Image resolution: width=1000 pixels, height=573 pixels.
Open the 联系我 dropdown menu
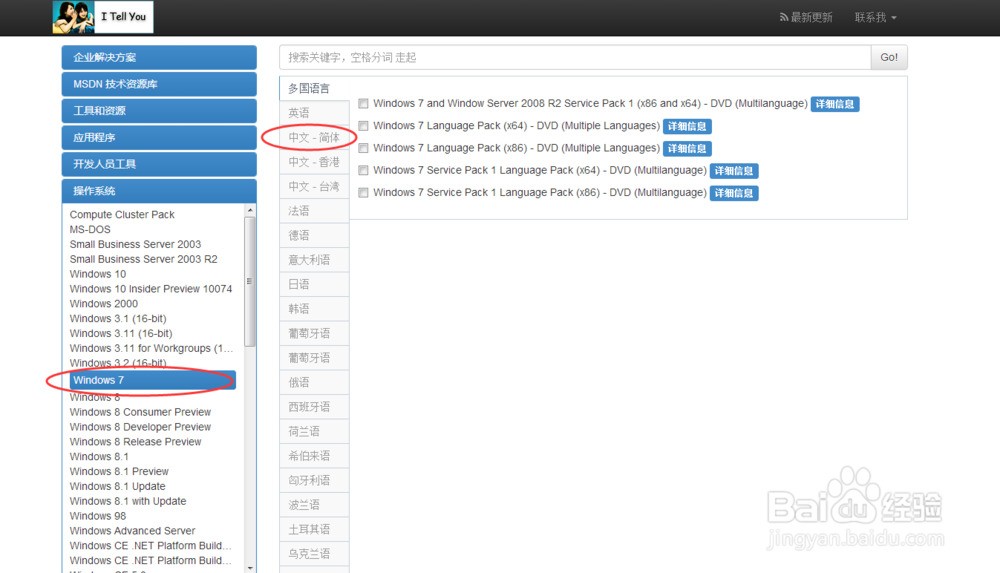tap(875, 18)
